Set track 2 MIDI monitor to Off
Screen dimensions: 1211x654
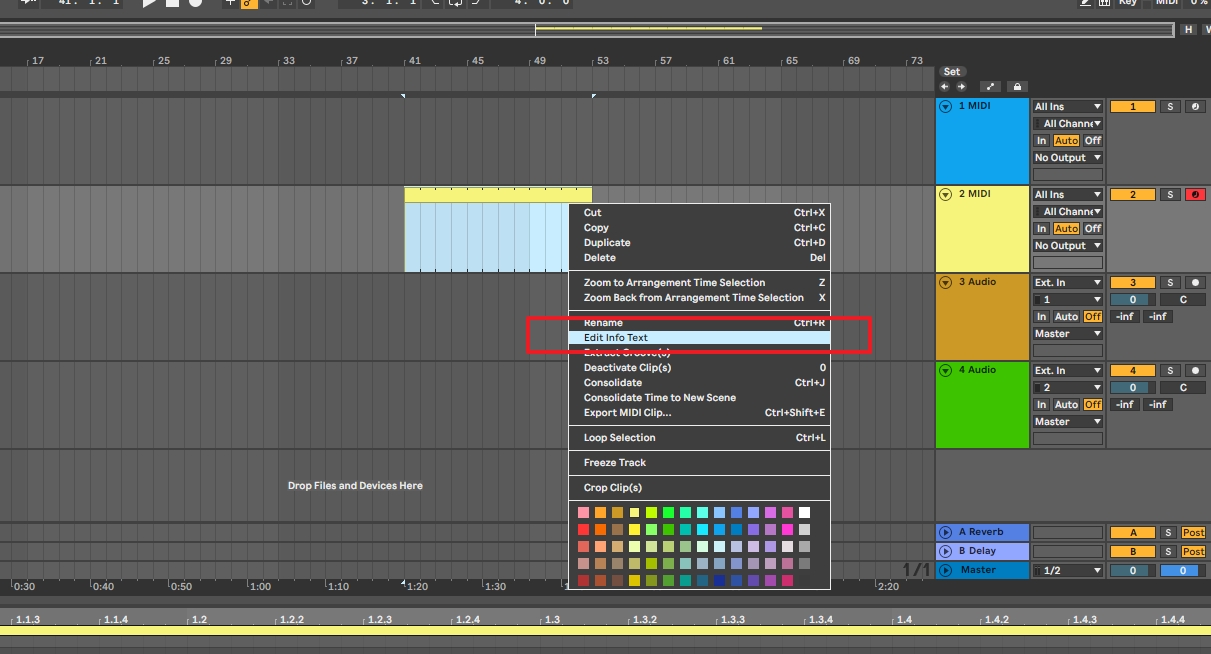coord(1093,229)
